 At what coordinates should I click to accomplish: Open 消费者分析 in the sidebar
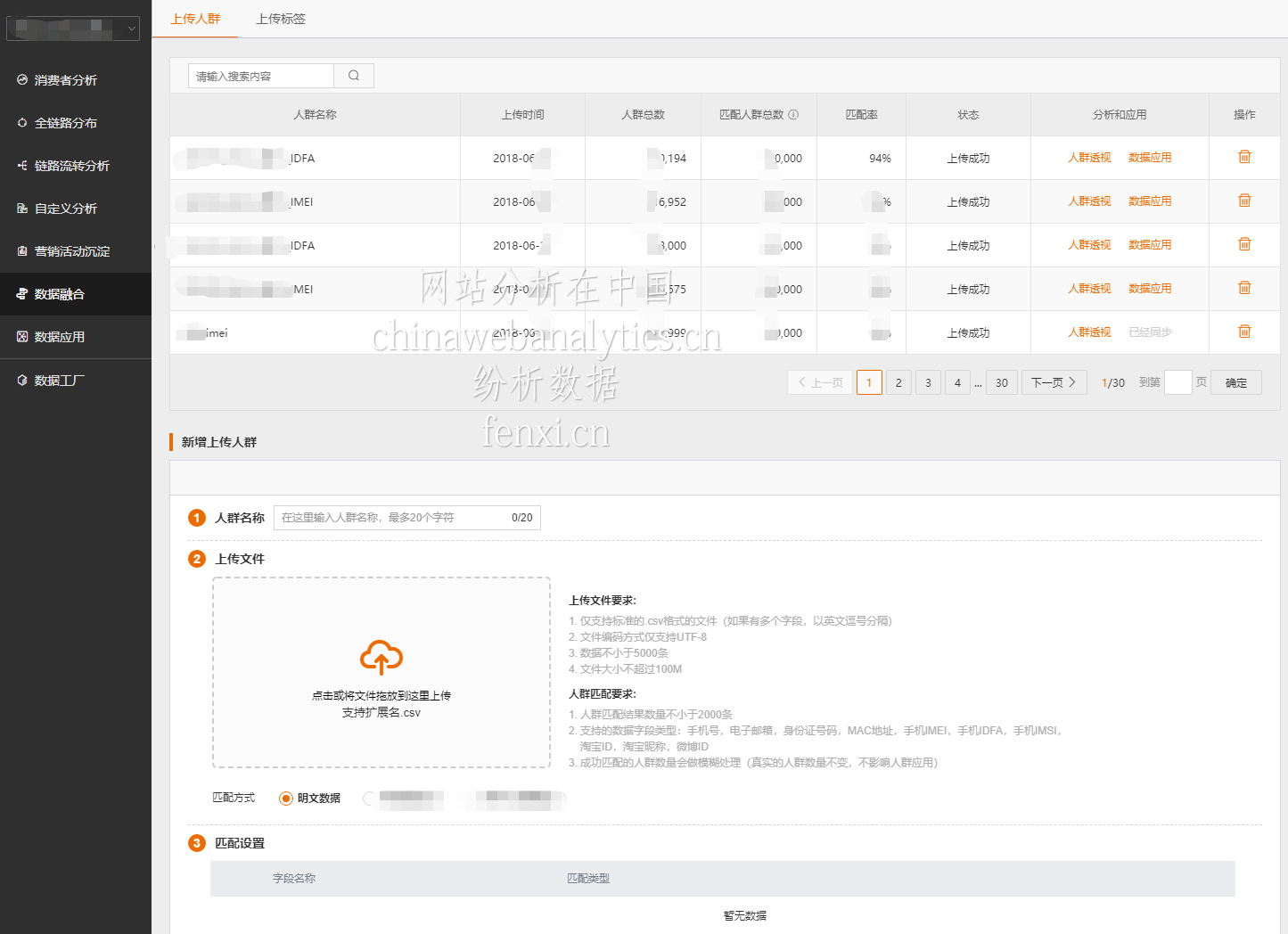pyautogui.click(x=65, y=80)
